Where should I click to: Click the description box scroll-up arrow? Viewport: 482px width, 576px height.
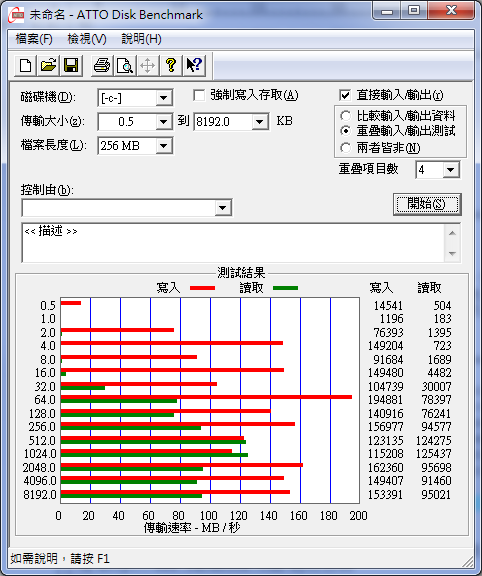[x=452, y=233]
